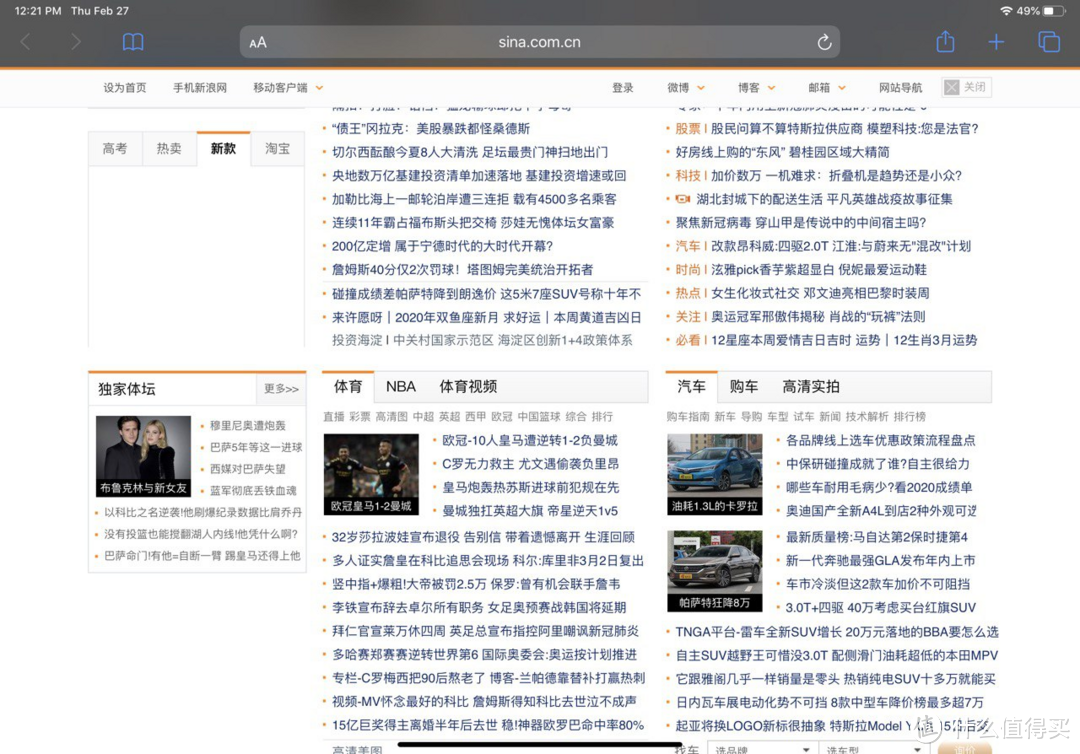
Task: Open the 博客 dropdown menu
Action: pyautogui.click(x=755, y=87)
